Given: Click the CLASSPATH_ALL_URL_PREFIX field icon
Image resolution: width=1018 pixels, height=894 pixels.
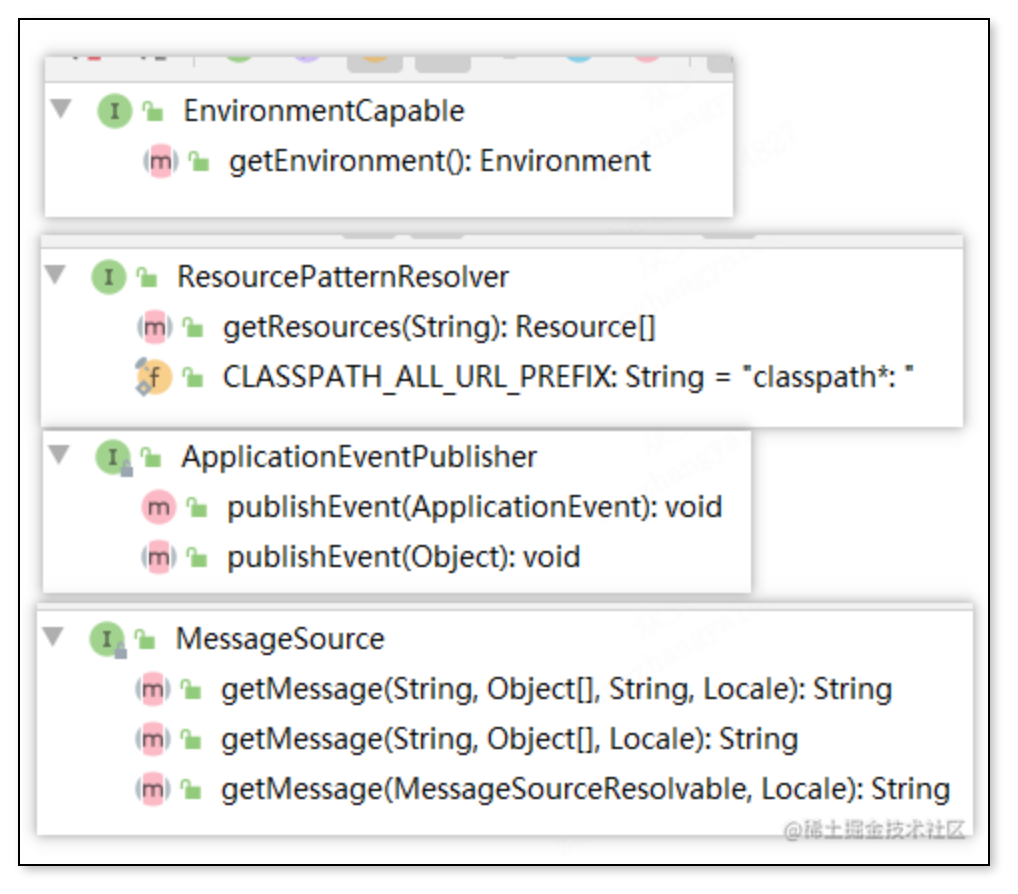Looking at the screenshot, I should pyautogui.click(x=154, y=377).
